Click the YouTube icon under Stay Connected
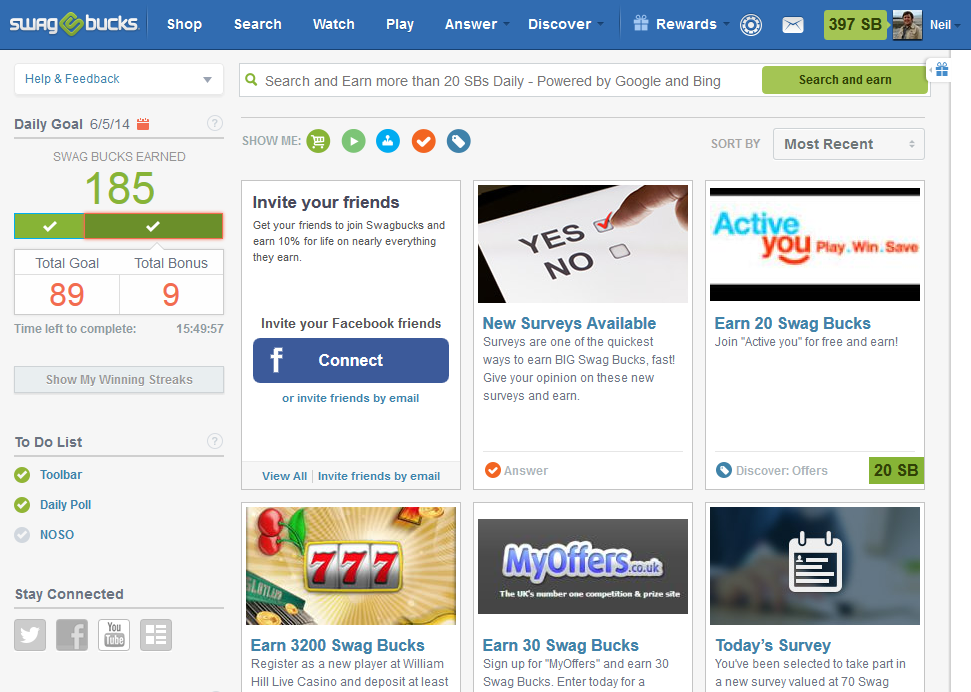The height and width of the screenshot is (692, 971). (x=114, y=634)
